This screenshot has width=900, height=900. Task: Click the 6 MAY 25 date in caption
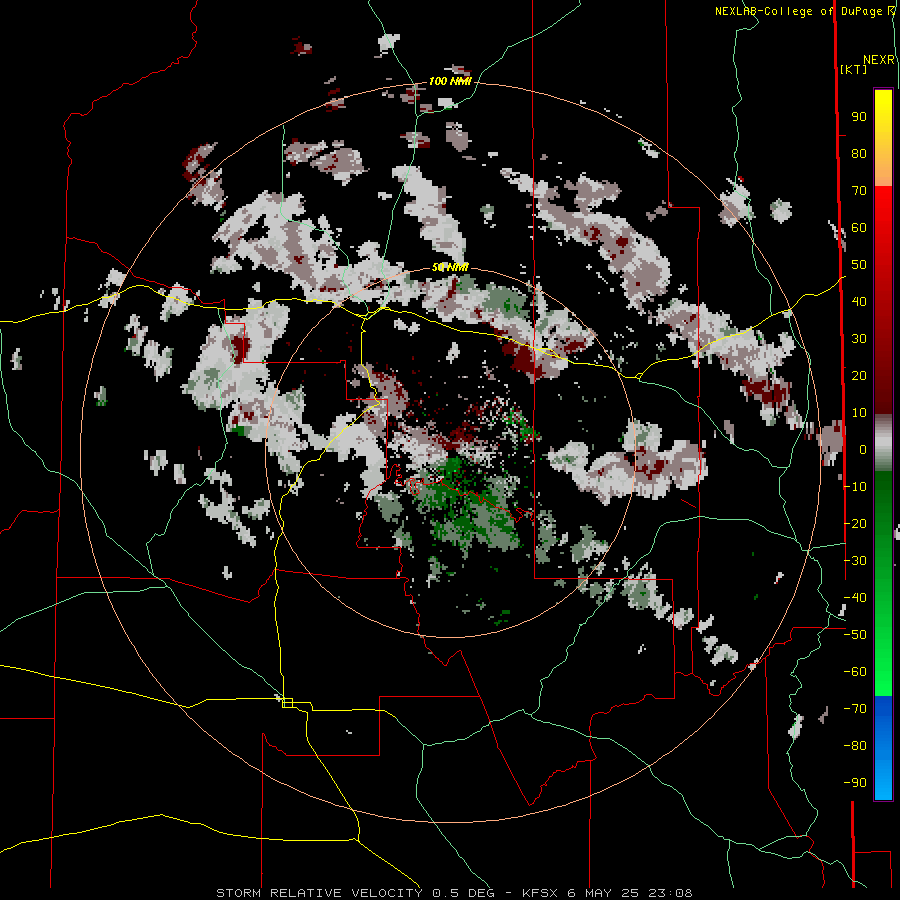[605, 893]
